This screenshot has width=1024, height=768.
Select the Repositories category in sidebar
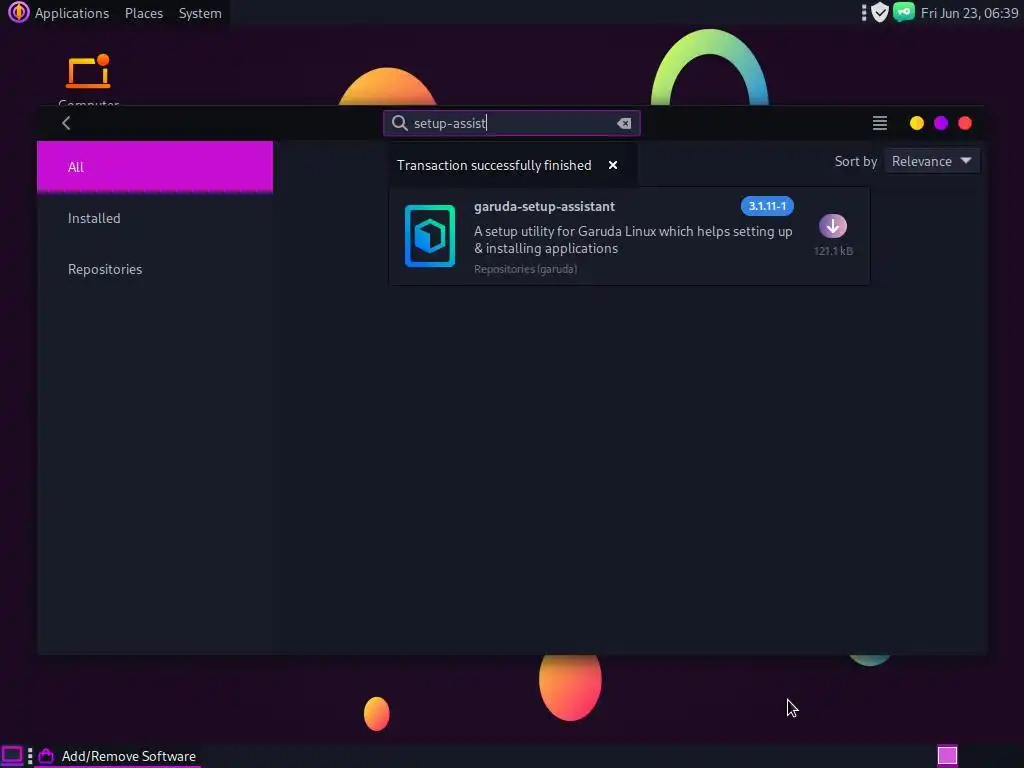coord(155,269)
